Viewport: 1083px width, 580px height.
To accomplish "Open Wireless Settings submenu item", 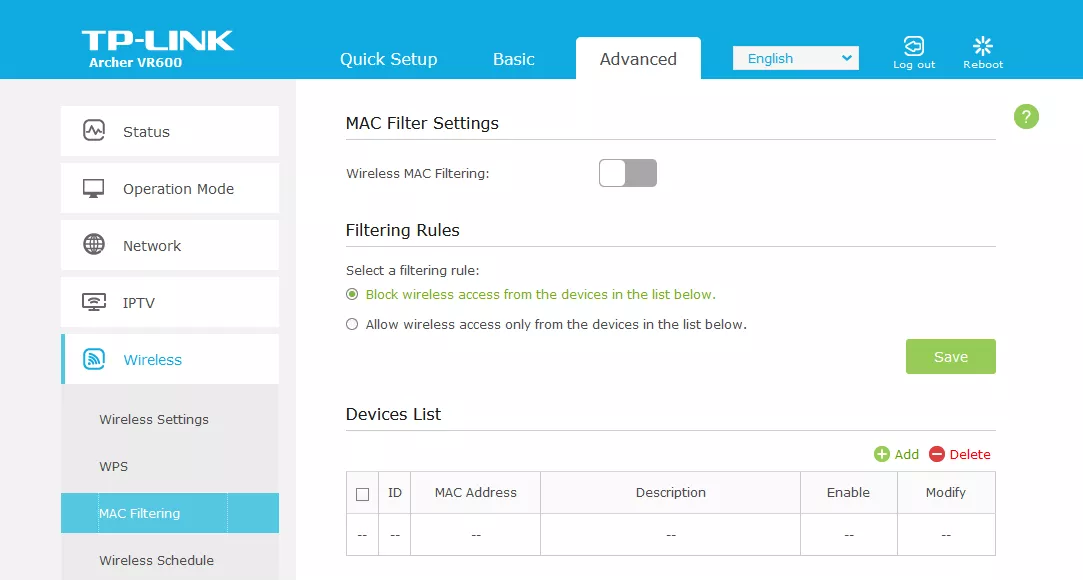I will 154,419.
